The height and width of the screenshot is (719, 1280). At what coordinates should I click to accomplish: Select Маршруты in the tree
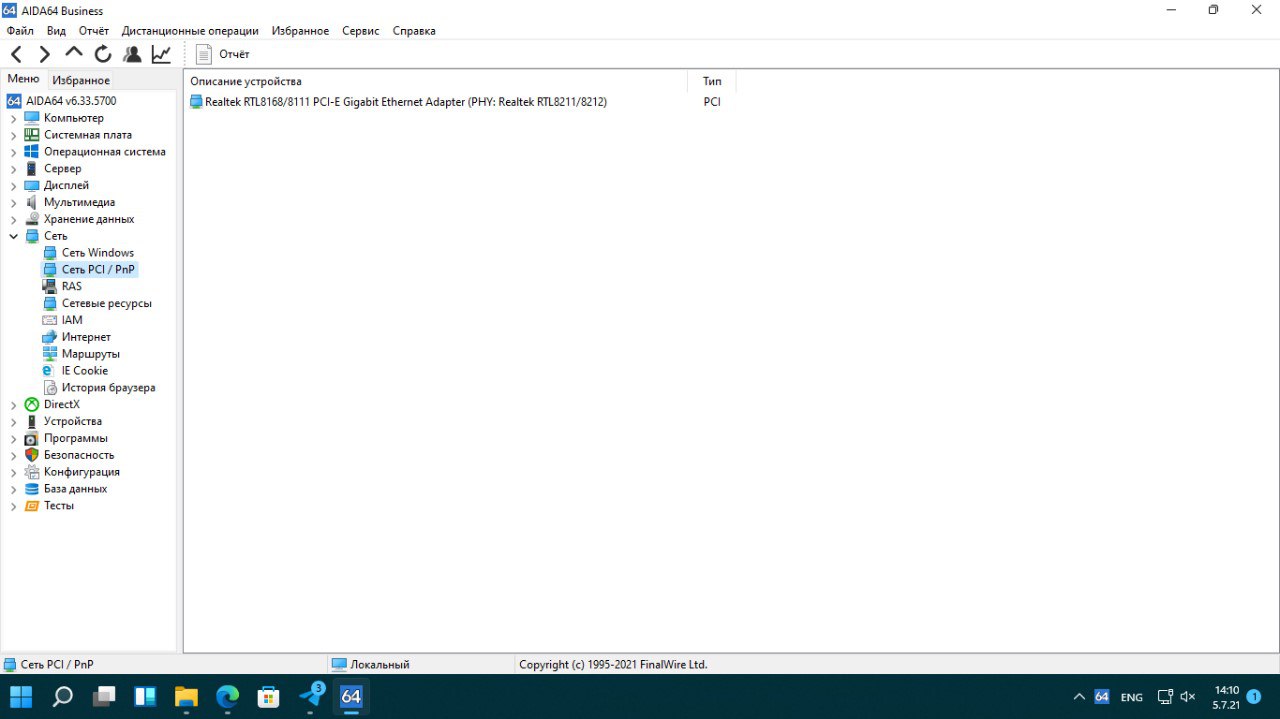pyautogui.click(x=91, y=354)
